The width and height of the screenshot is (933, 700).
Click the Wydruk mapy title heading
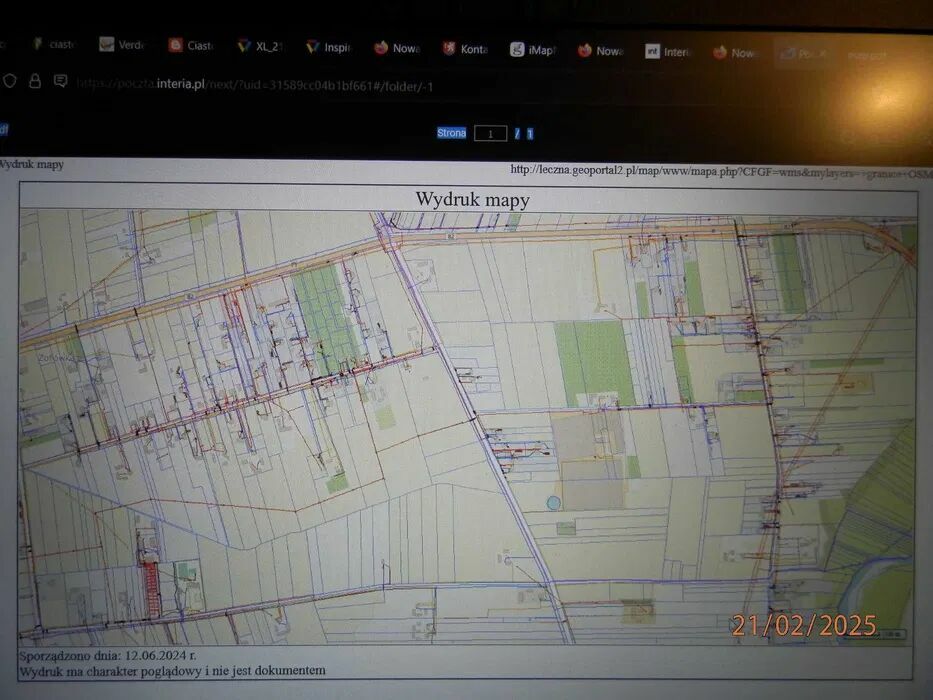click(472, 199)
